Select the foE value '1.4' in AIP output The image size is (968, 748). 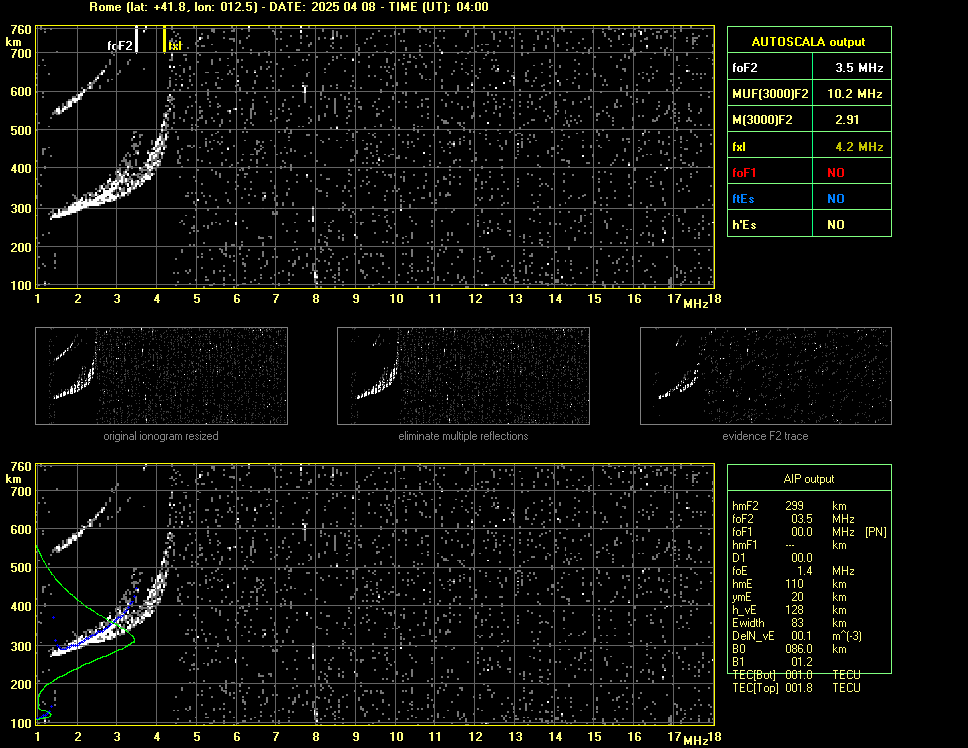click(805, 571)
